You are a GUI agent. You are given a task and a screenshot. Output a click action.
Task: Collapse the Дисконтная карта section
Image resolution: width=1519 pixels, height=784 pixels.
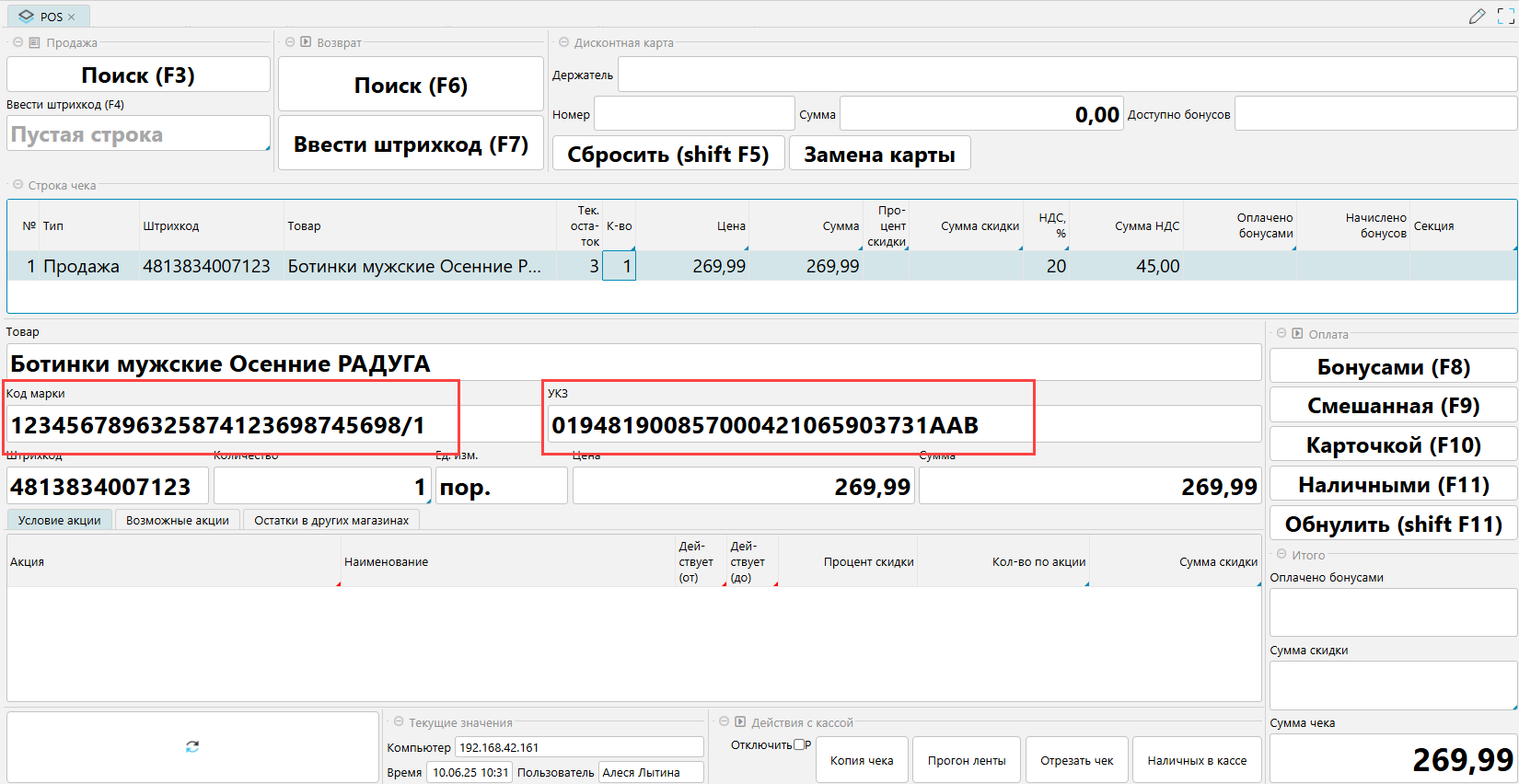click(x=563, y=42)
